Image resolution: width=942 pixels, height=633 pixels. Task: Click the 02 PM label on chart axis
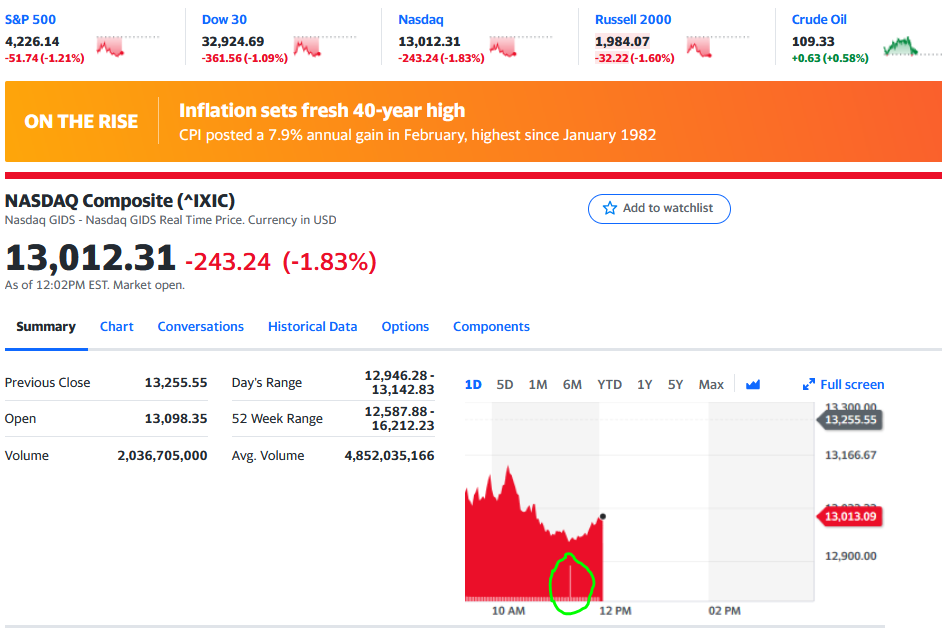[x=725, y=611]
